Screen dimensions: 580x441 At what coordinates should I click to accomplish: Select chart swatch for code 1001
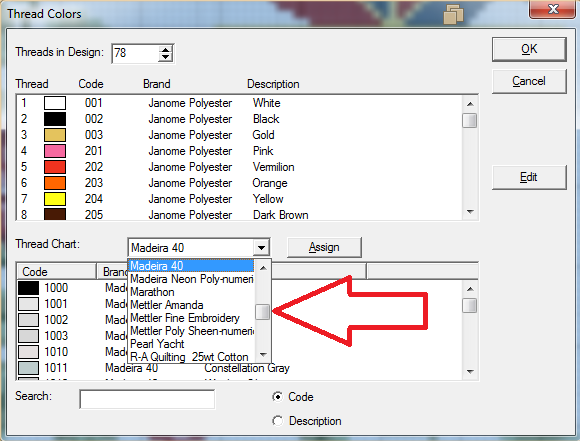[x=28, y=304]
